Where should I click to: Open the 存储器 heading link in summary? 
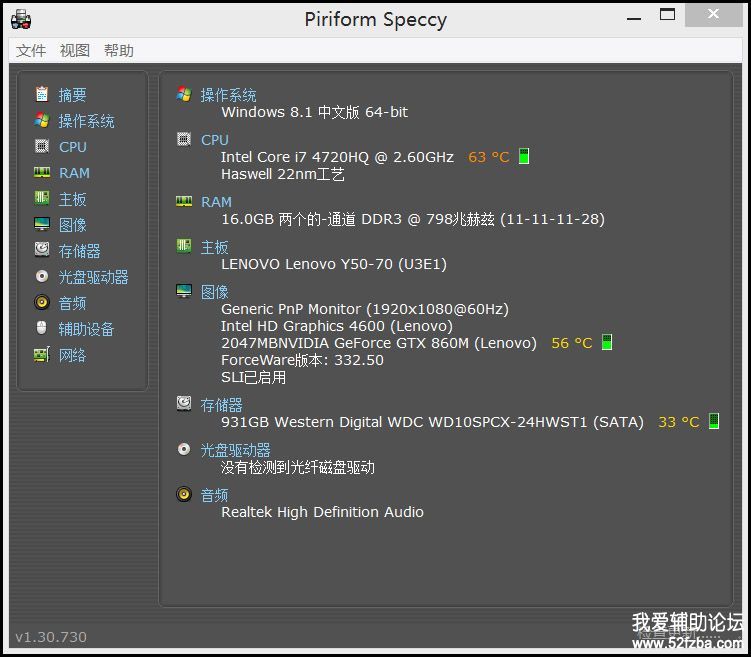point(221,405)
